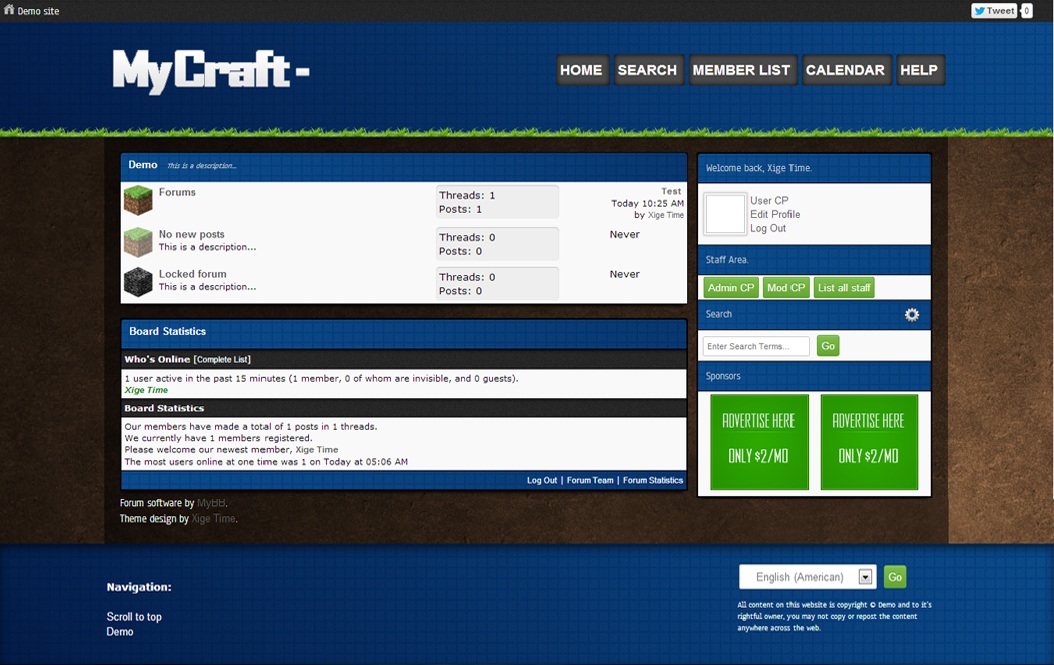This screenshot has height=665, width=1054.
Task: Open the HOME menu item
Action: (x=581, y=70)
